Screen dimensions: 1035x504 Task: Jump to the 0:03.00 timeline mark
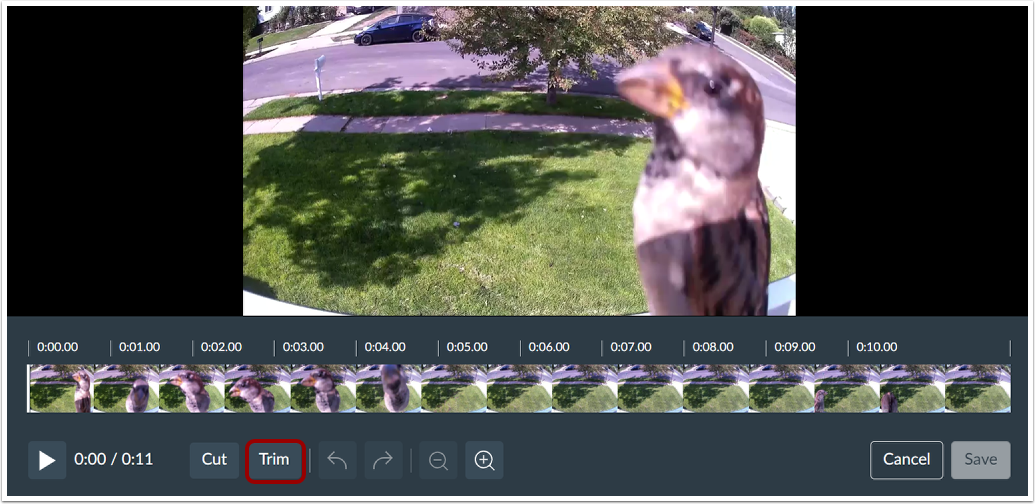tap(303, 347)
